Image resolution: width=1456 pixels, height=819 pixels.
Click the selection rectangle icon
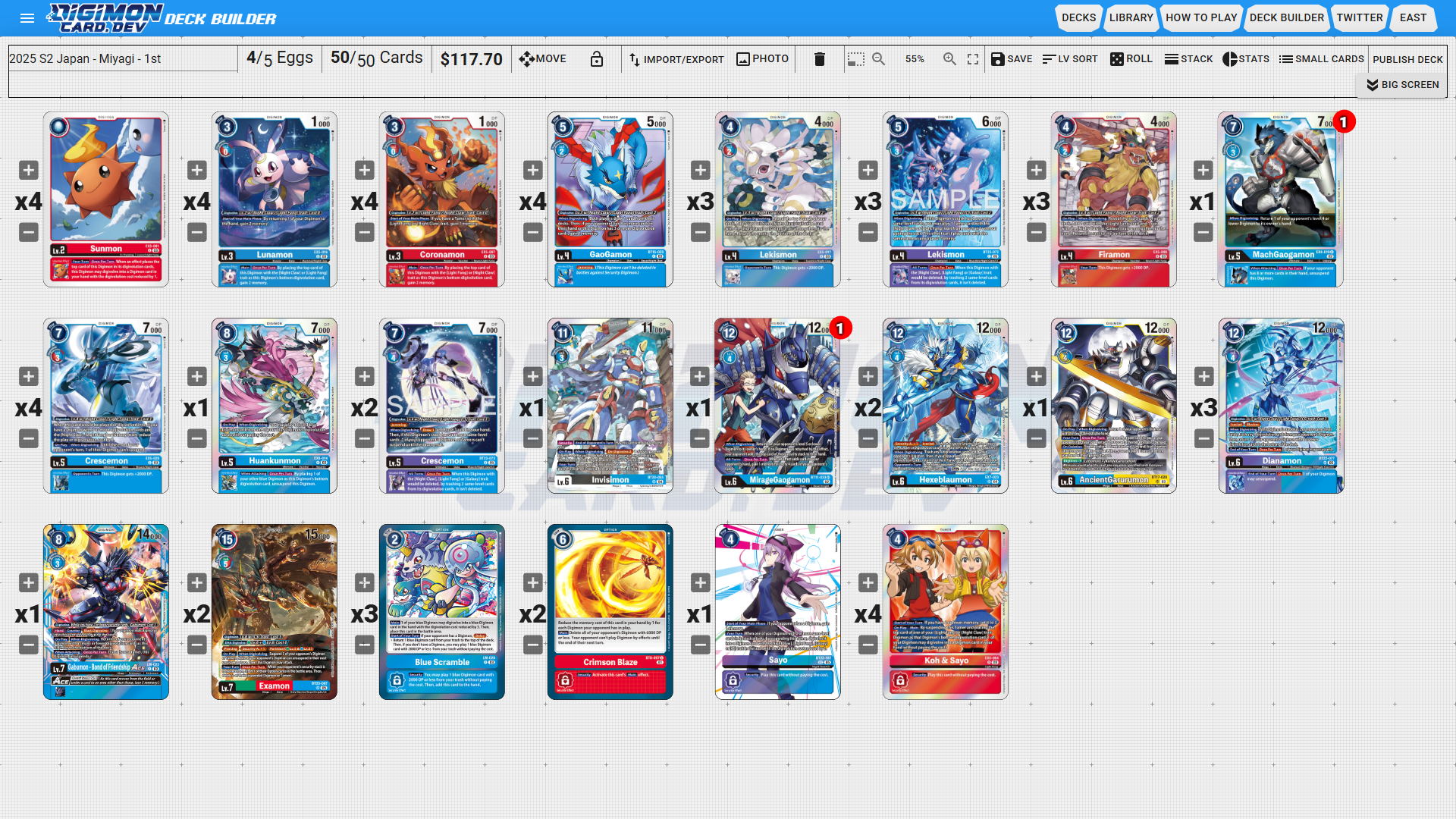(856, 59)
